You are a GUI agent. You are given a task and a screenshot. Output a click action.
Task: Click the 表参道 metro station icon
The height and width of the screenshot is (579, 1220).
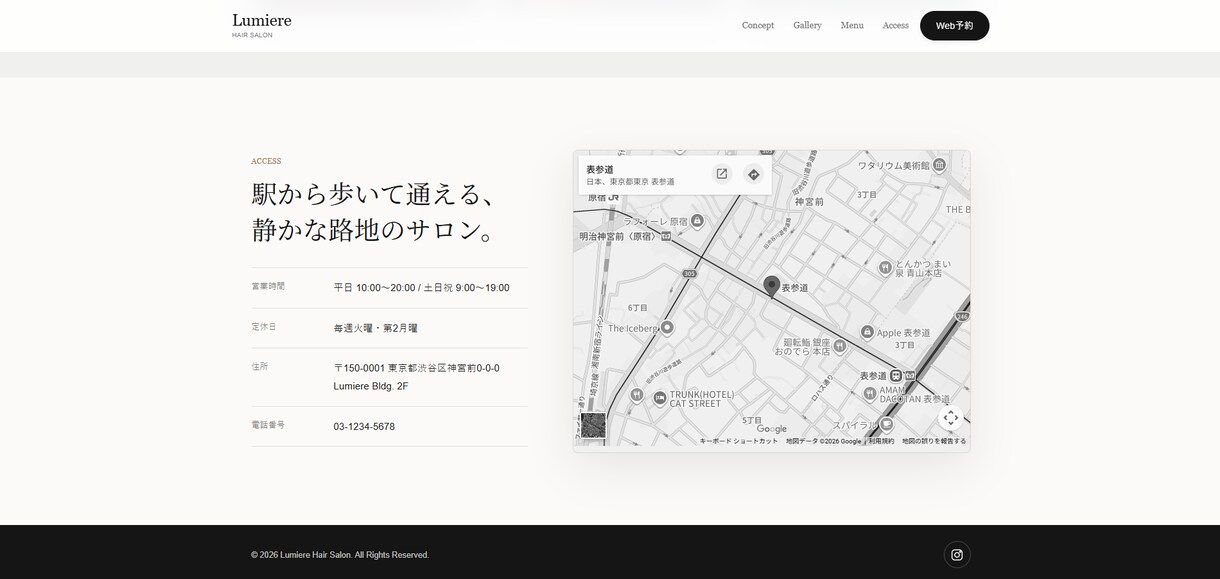[x=895, y=375]
